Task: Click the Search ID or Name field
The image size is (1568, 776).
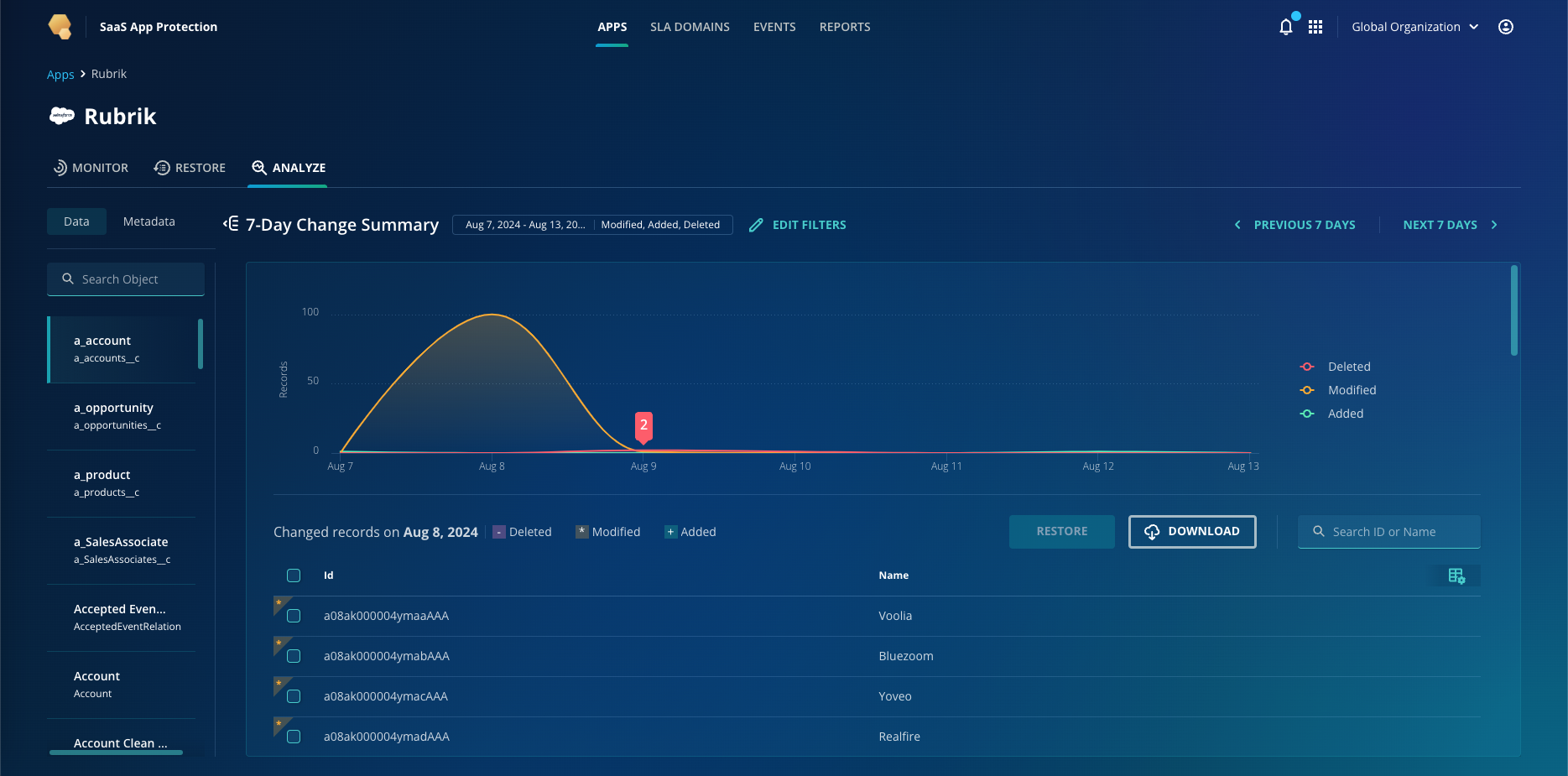Action: coord(1389,531)
